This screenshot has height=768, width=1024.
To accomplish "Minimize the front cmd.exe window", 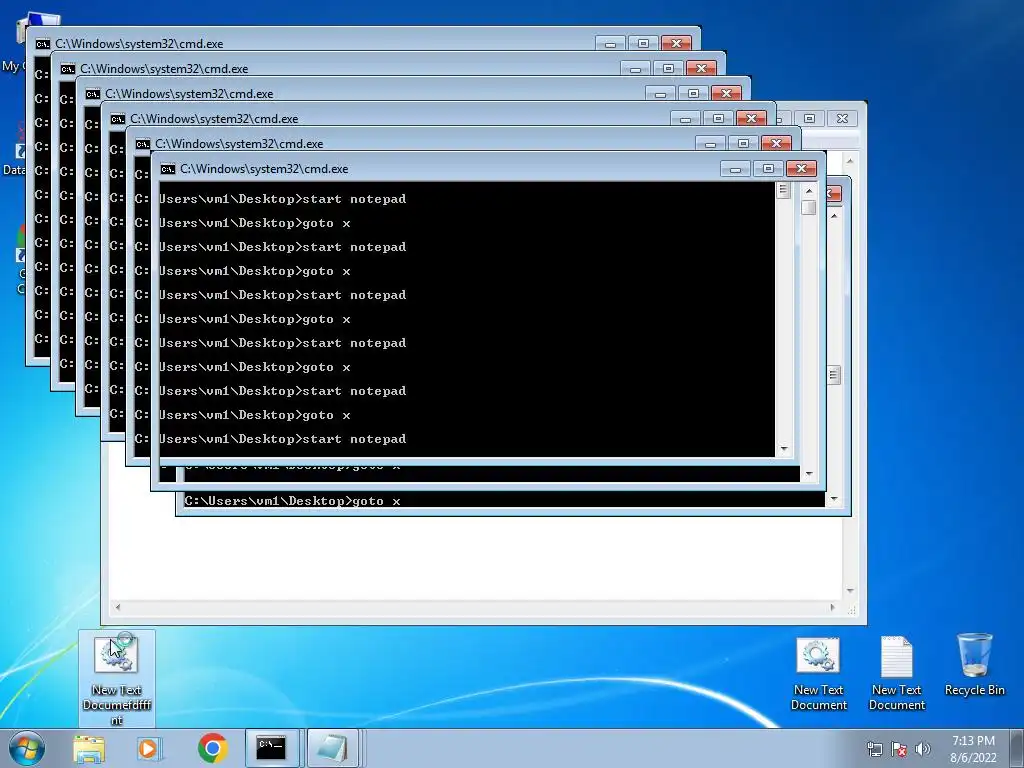I will [x=735, y=168].
